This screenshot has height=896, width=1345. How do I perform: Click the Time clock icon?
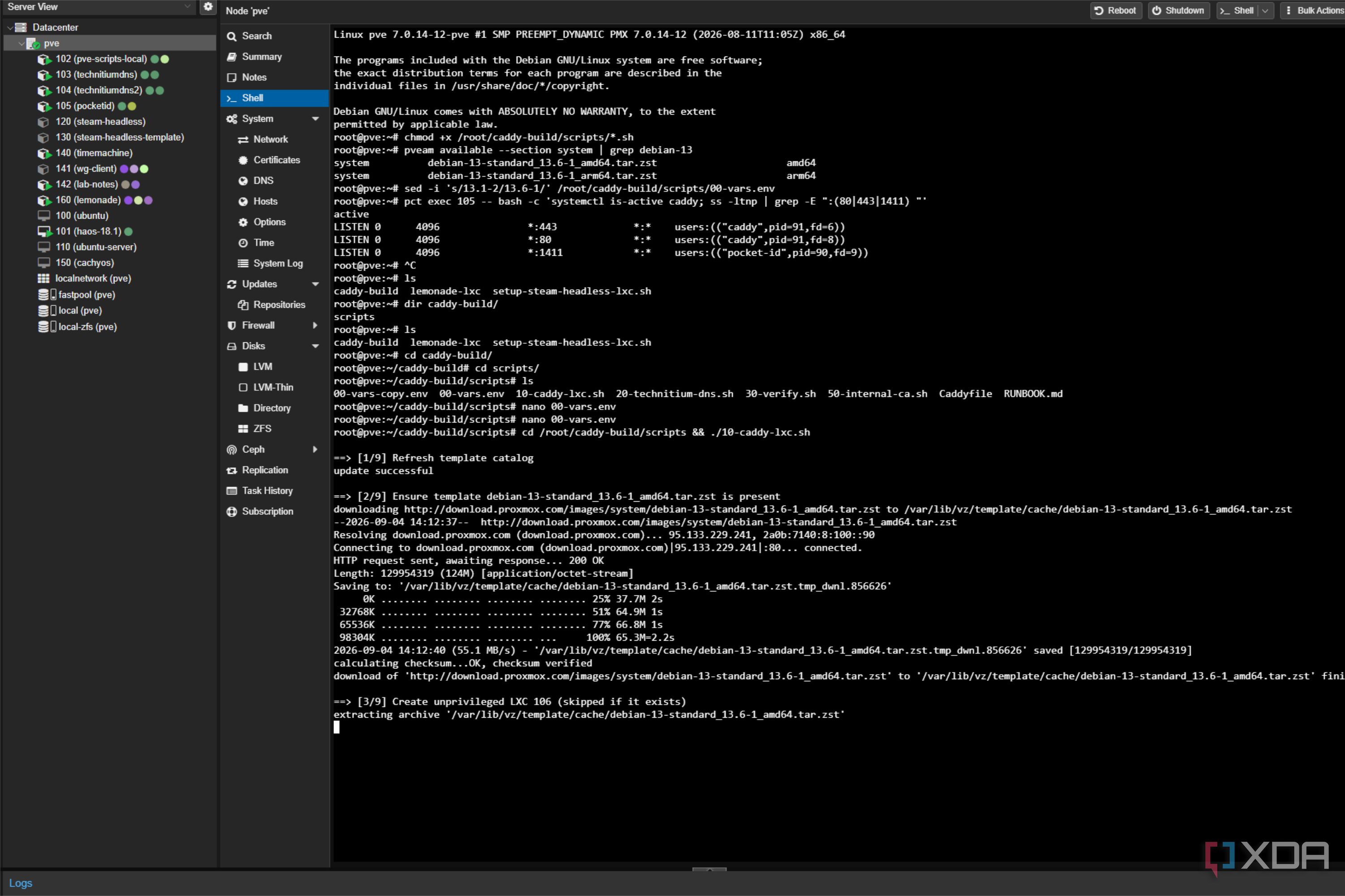[243, 243]
